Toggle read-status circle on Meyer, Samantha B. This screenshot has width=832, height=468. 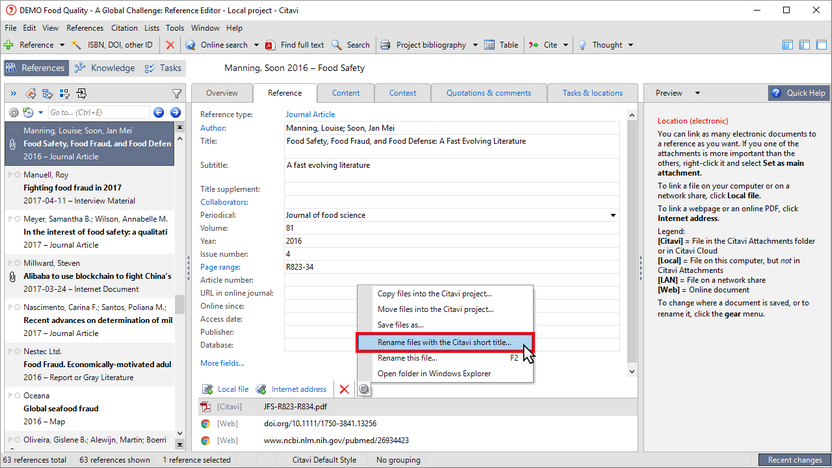18,219
